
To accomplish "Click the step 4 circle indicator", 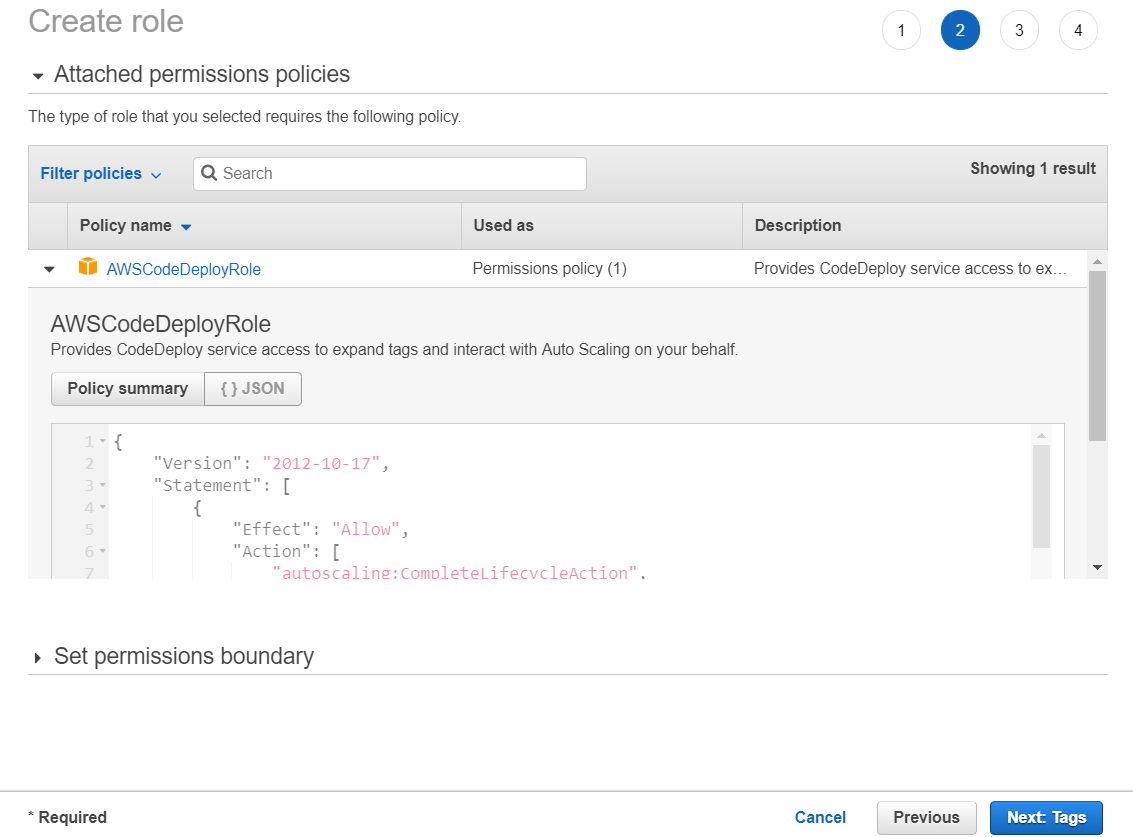I will 1078,30.
